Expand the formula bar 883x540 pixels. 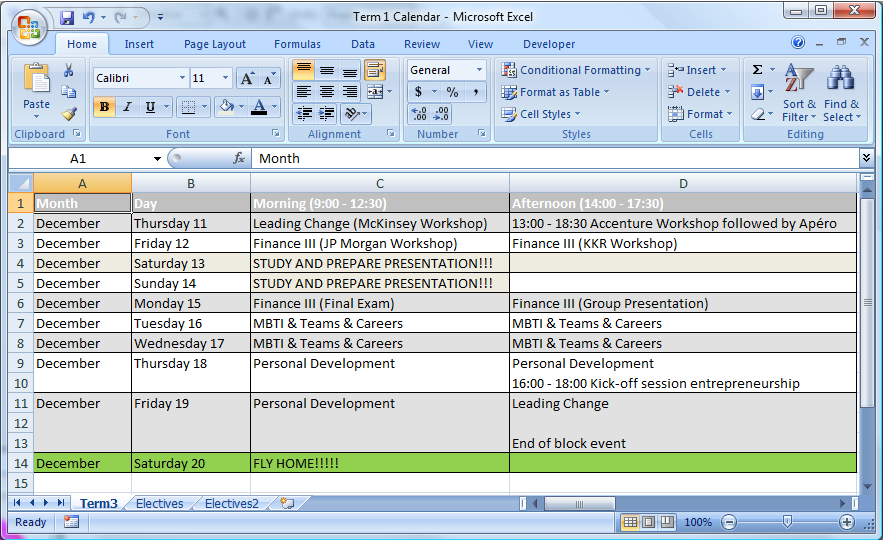pos(866,158)
